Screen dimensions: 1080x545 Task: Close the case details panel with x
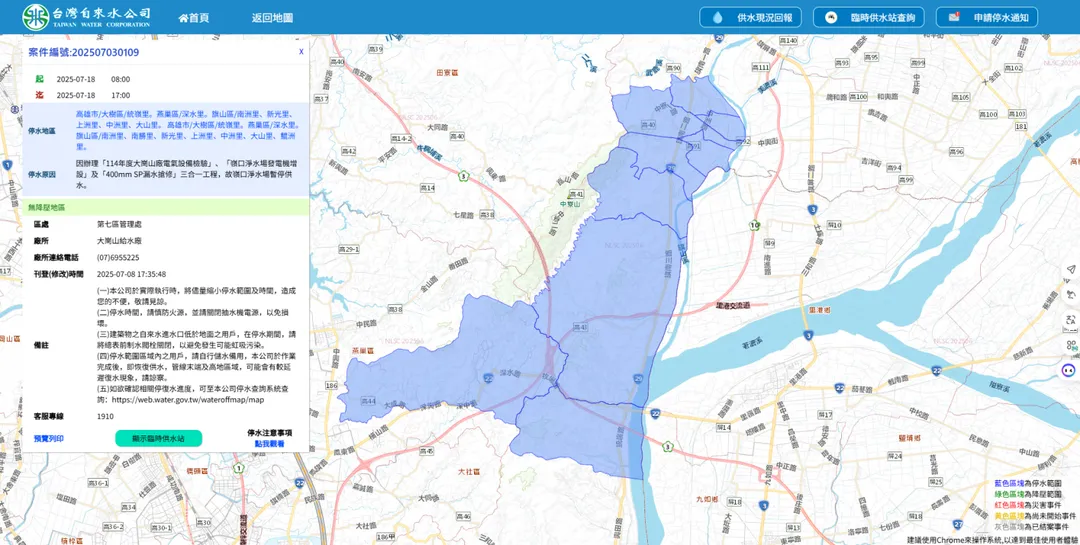(301, 52)
